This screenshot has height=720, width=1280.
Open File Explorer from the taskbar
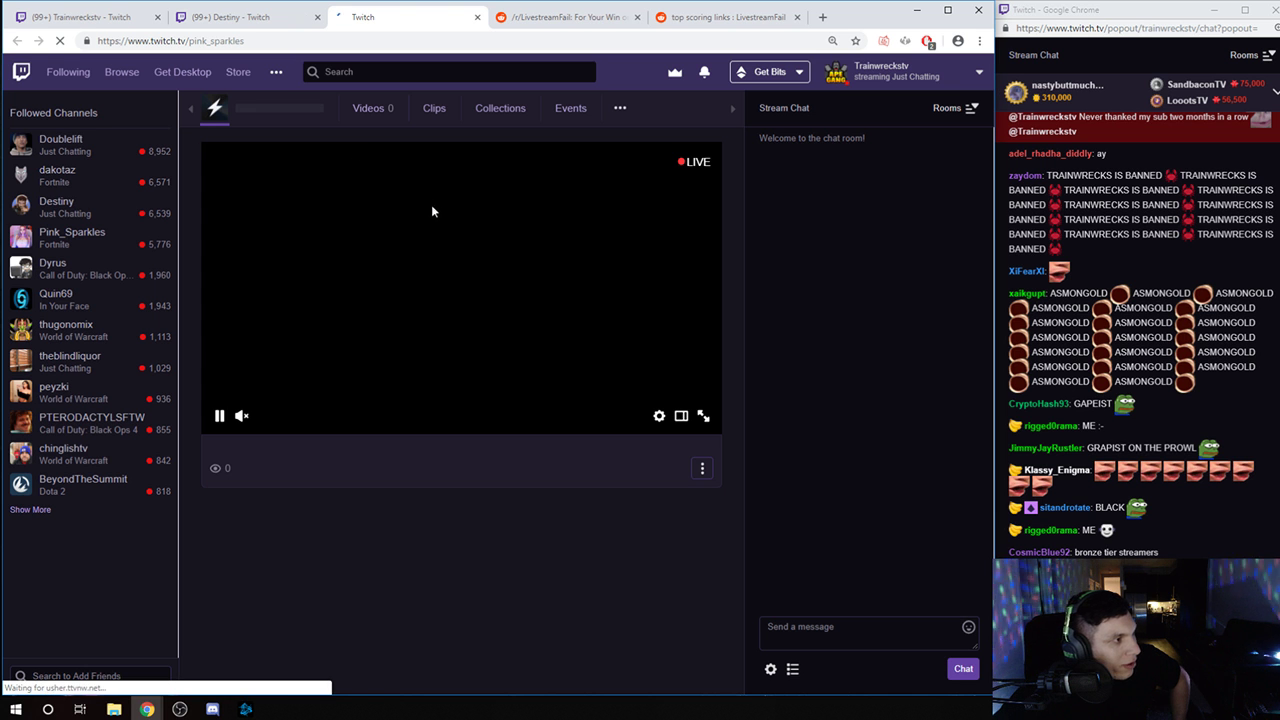[x=114, y=709]
